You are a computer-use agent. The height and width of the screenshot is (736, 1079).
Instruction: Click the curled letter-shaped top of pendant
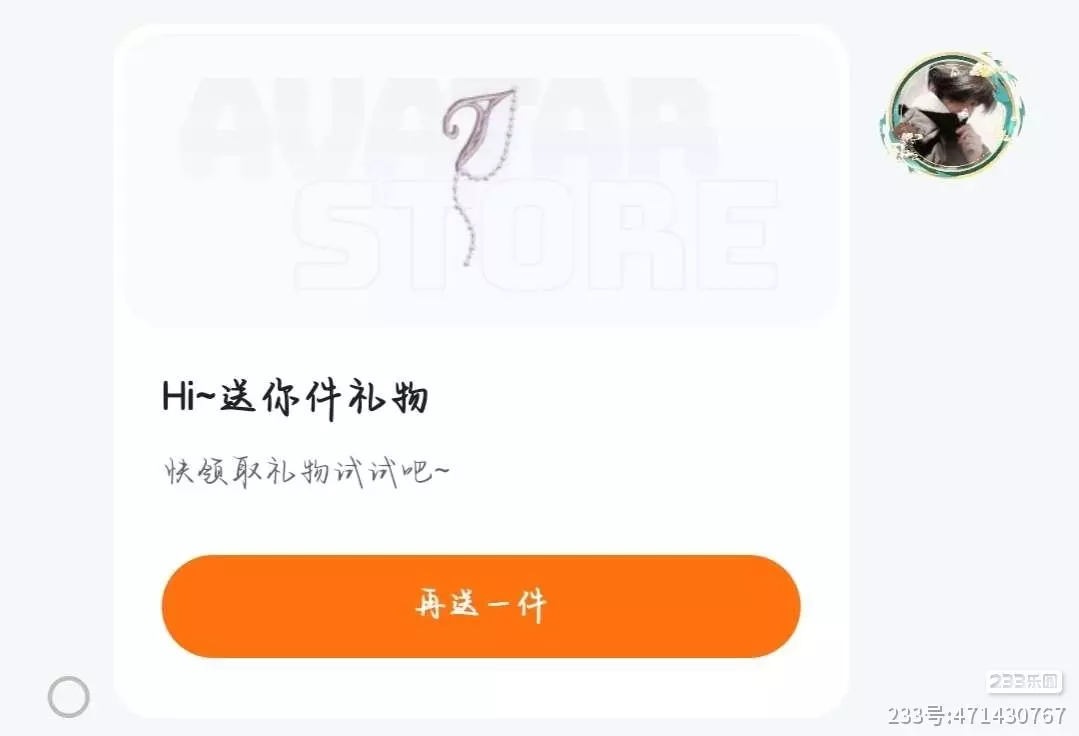pyautogui.click(x=475, y=129)
